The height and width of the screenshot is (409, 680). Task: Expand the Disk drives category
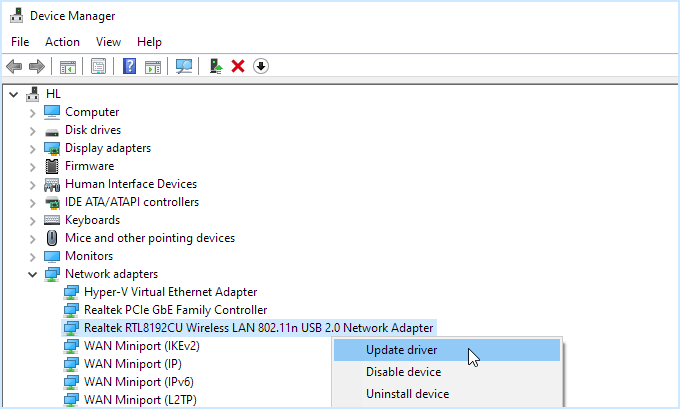33,131
